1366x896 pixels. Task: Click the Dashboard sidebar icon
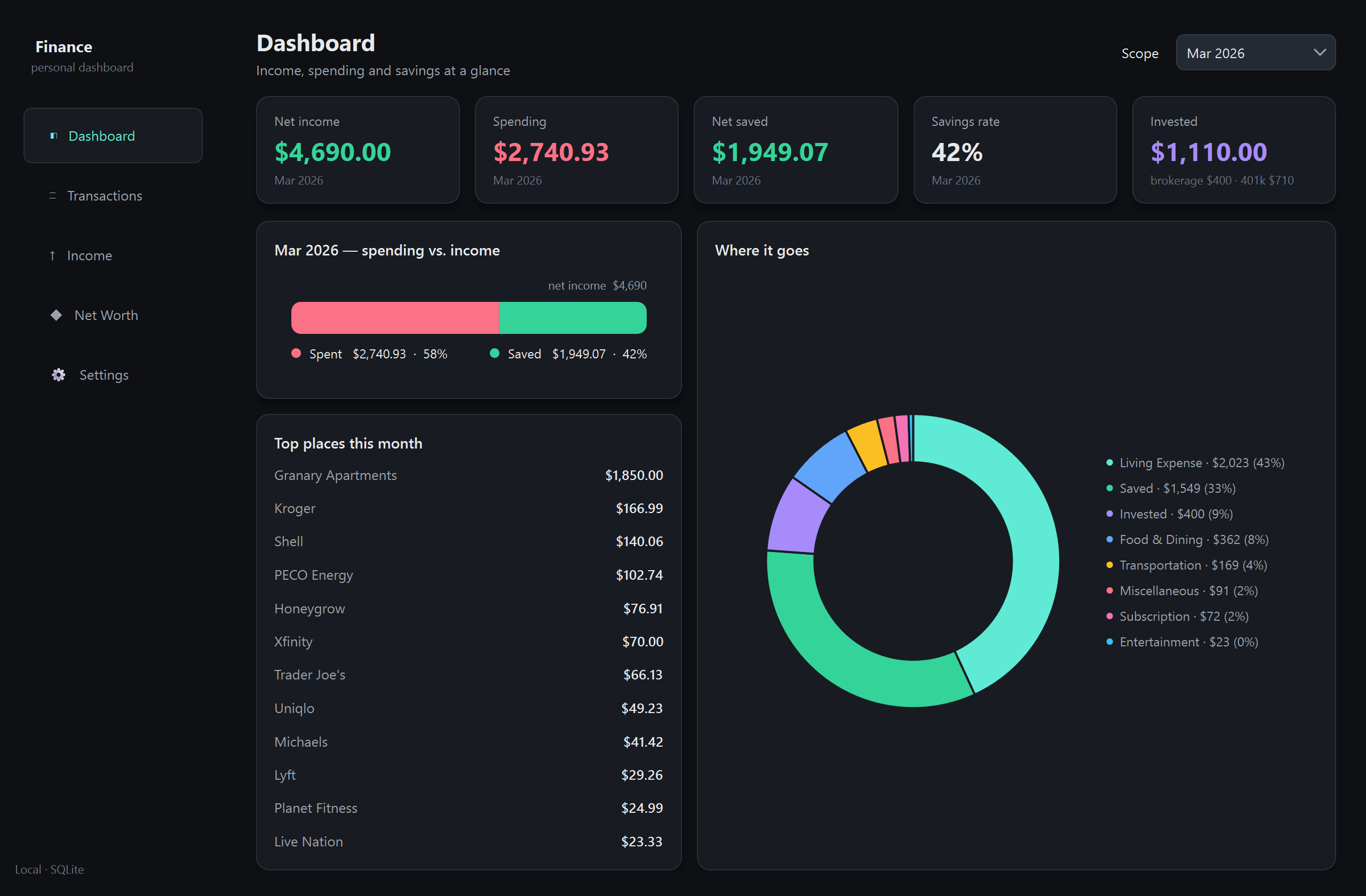53,136
